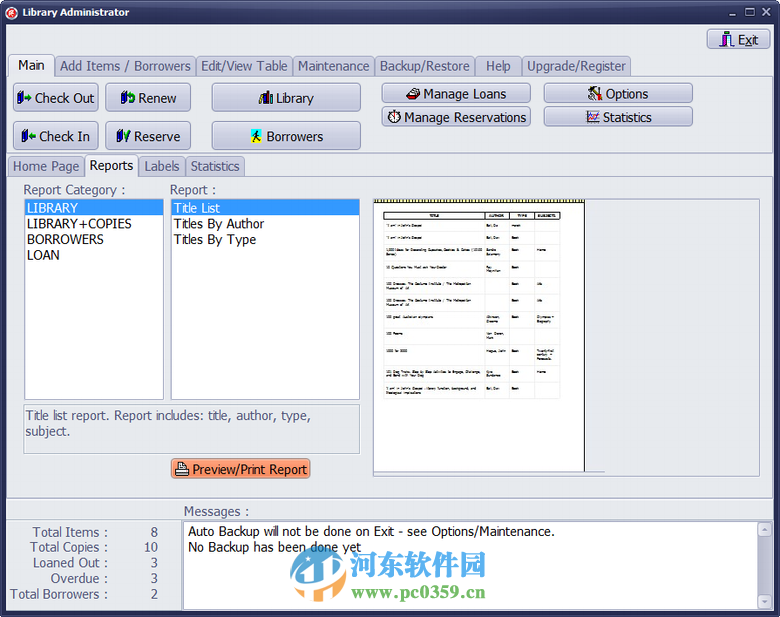Click the Total Items value 8
The height and width of the screenshot is (617, 780).
coord(154,532)
